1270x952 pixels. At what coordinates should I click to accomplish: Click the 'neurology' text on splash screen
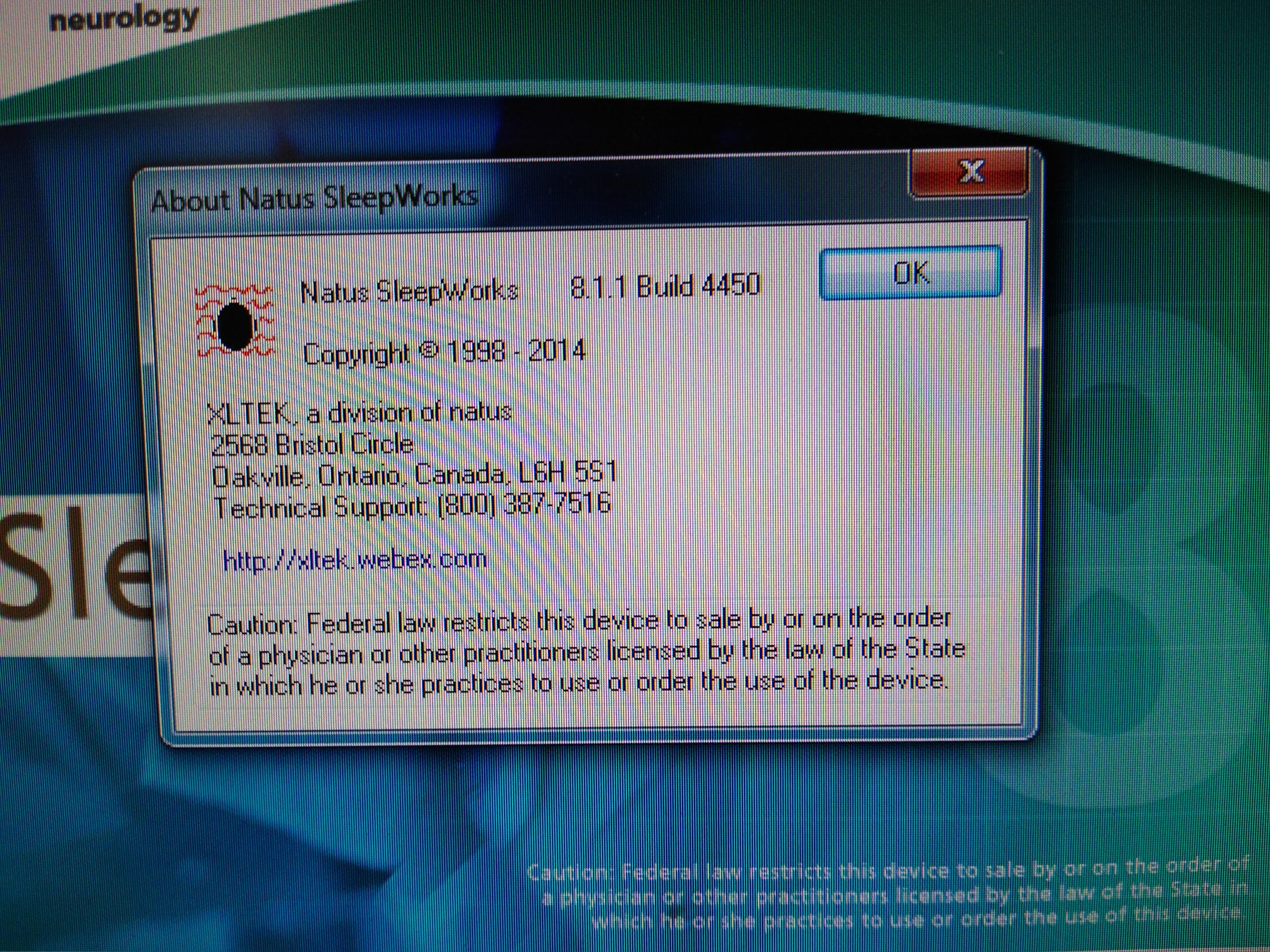[x=124, y=19]
